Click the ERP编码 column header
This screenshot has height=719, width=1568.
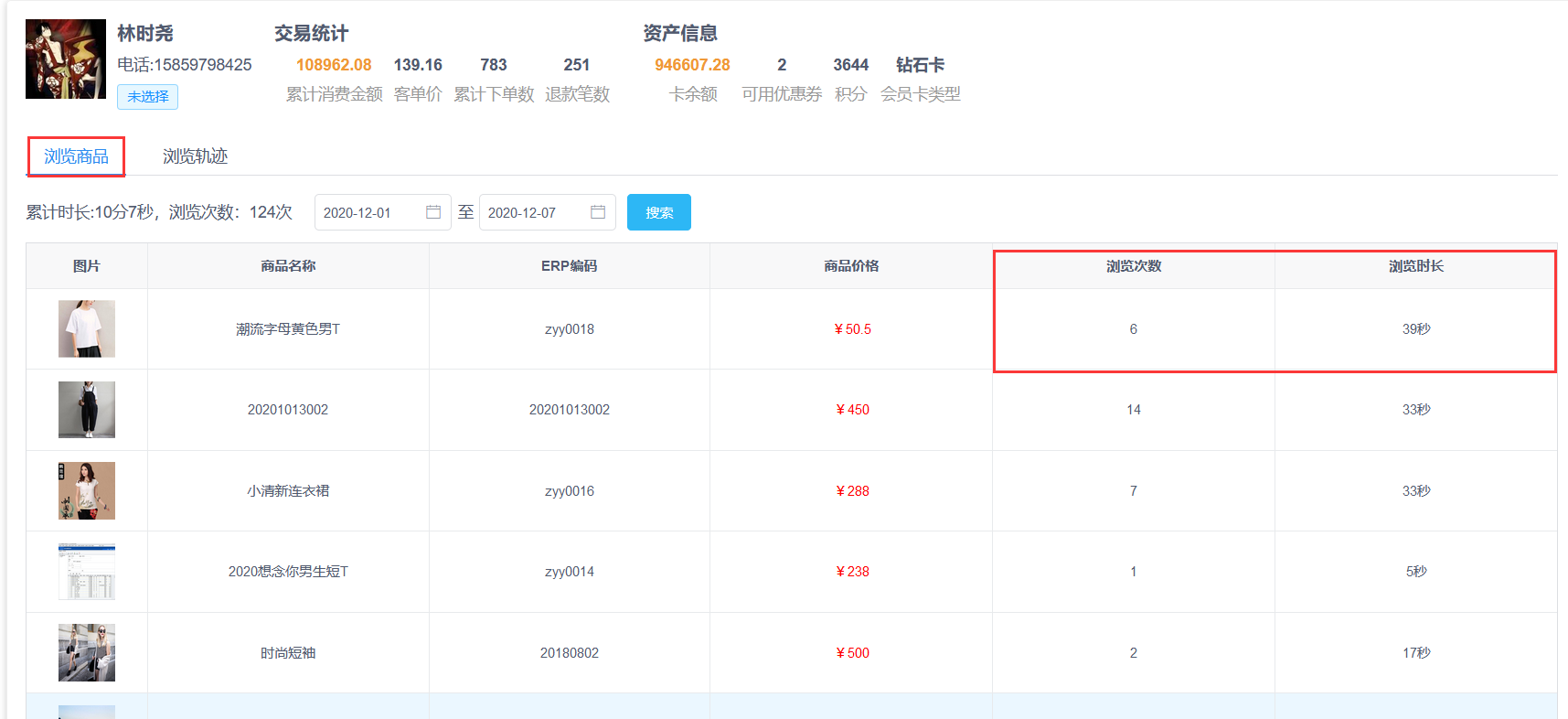tap(569, 266)
